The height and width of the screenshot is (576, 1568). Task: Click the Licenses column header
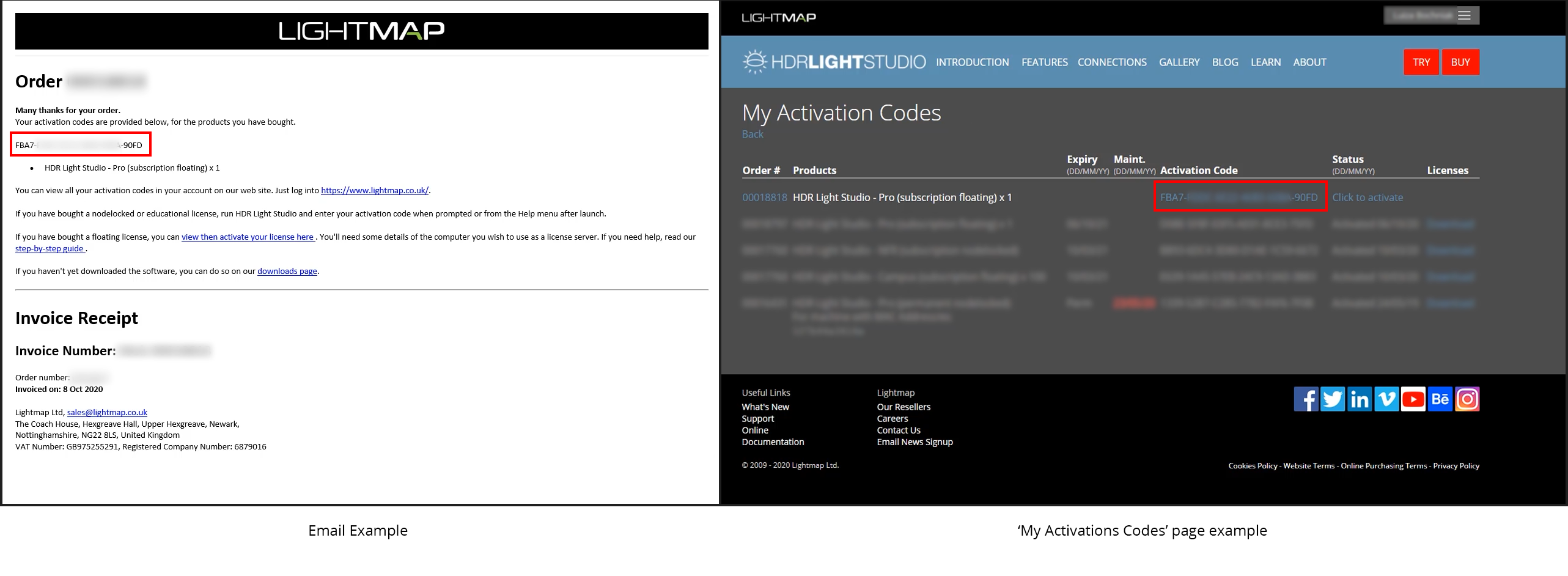(1448, 170)
